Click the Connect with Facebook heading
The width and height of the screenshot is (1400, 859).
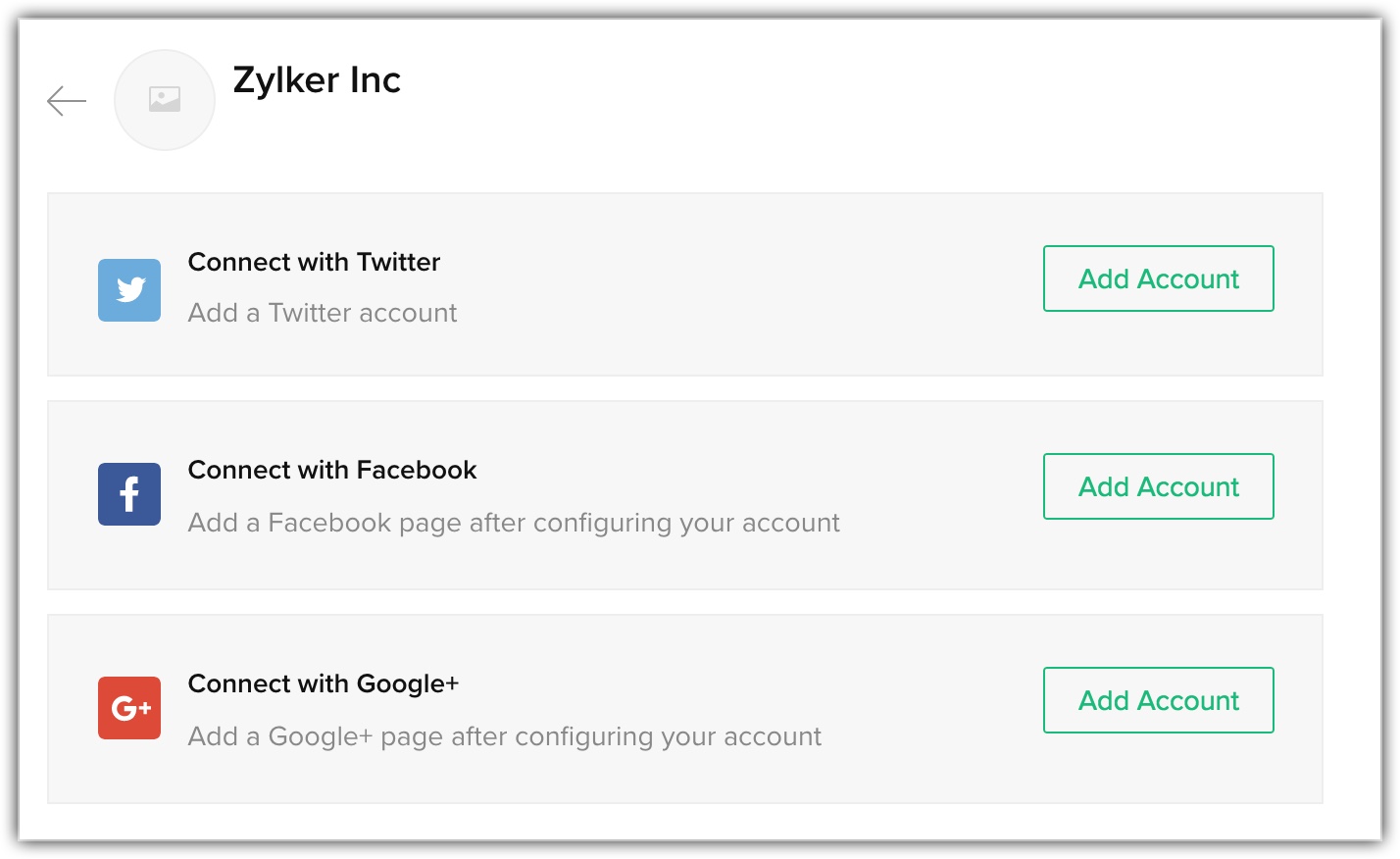332,470
